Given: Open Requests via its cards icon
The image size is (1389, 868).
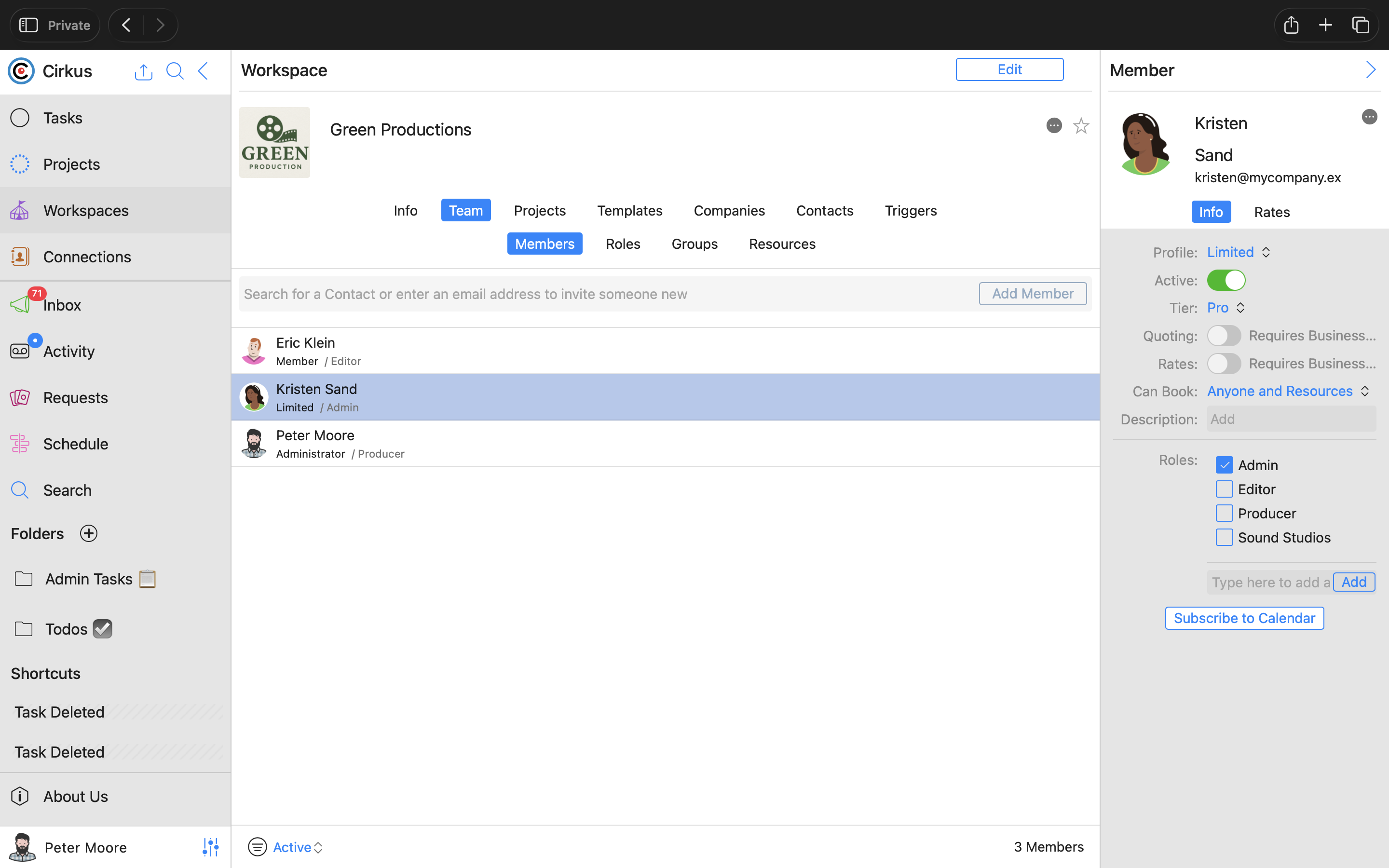Looking at the screenshot, I should [20, 397].
